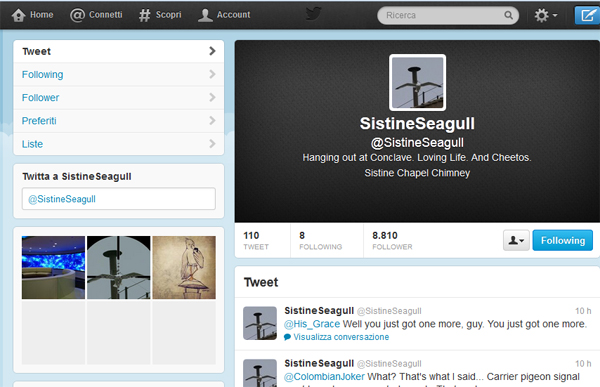
Task: Click the 10 h timestamp of second tweet
Action: pos(583,364)
